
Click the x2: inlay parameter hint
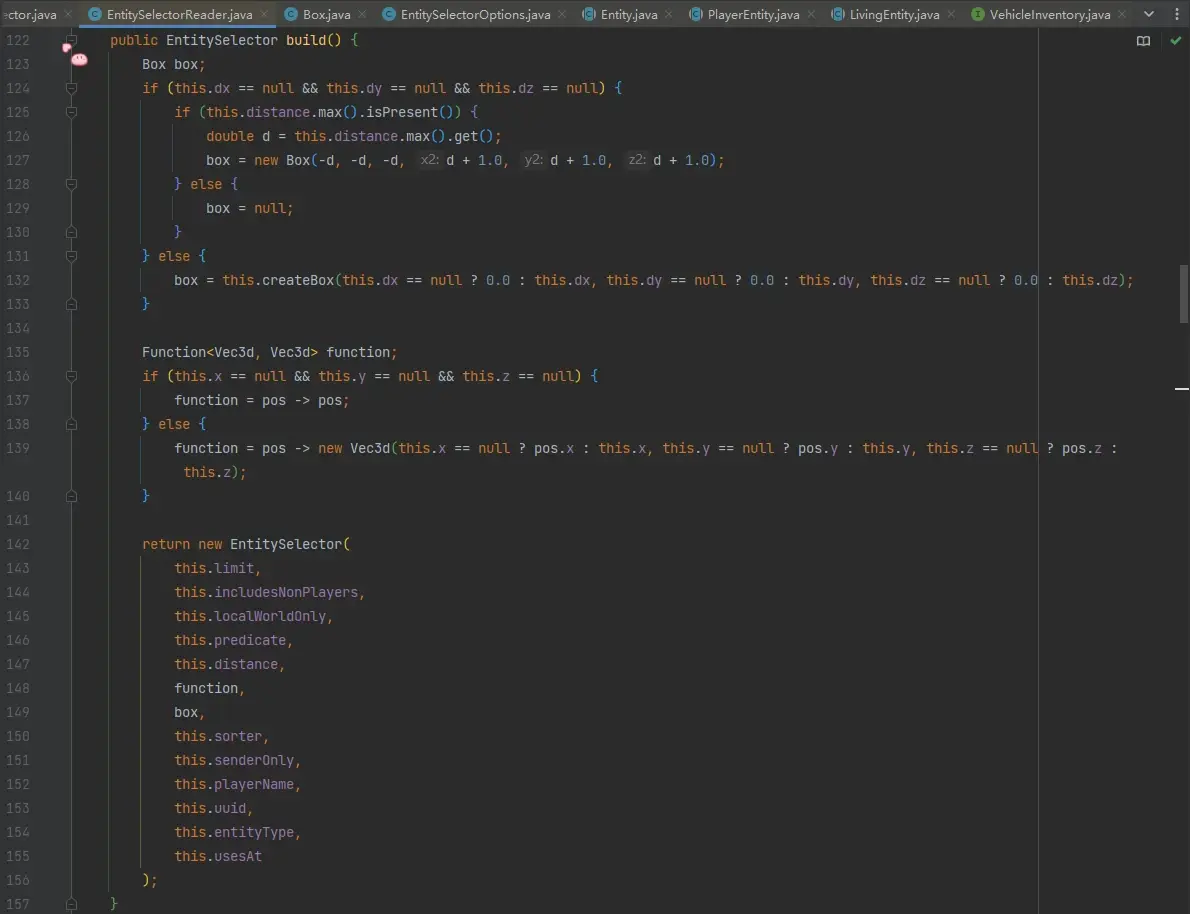430,160
